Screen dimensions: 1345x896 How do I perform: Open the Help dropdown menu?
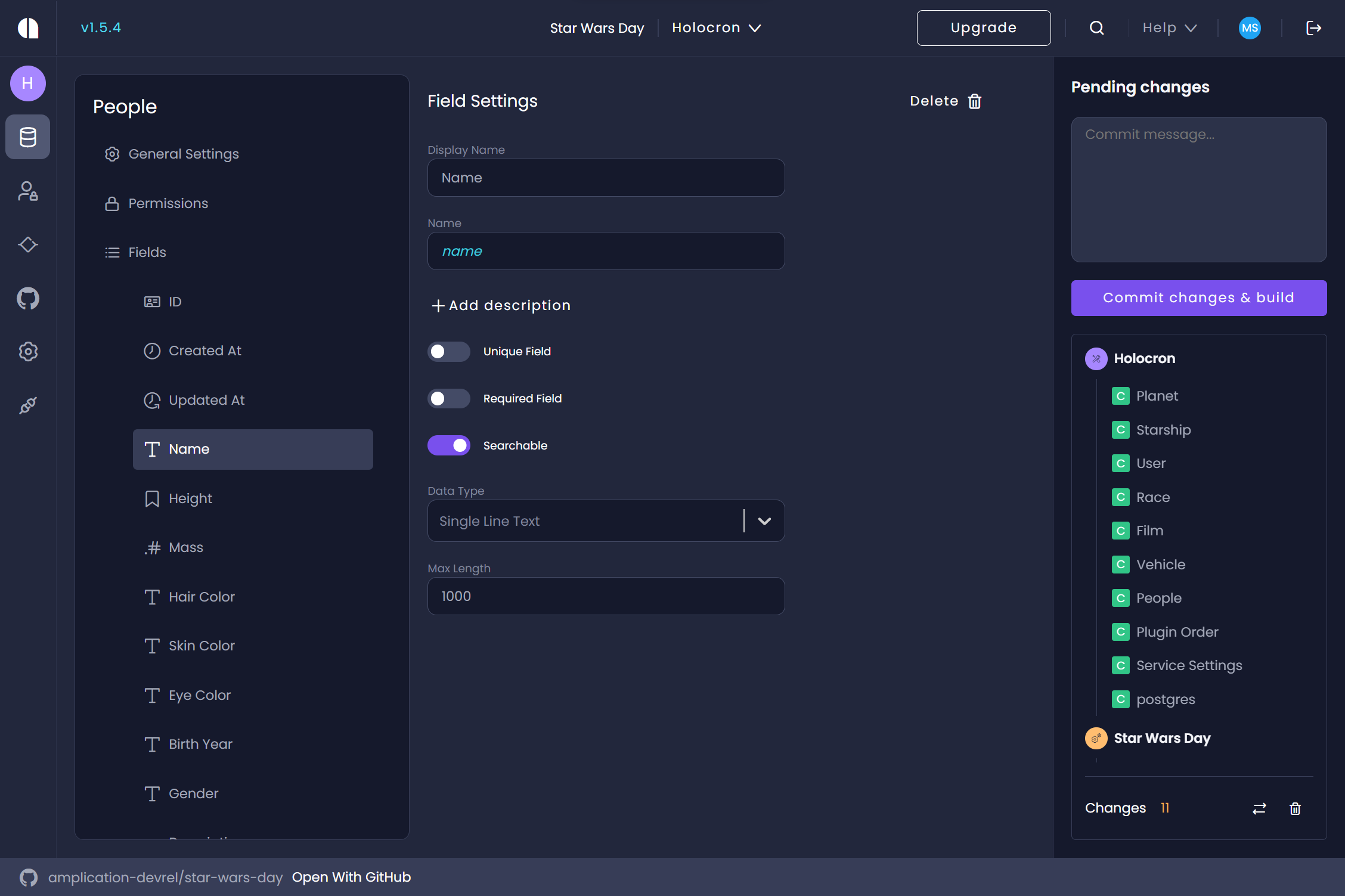pos(1170,28)
